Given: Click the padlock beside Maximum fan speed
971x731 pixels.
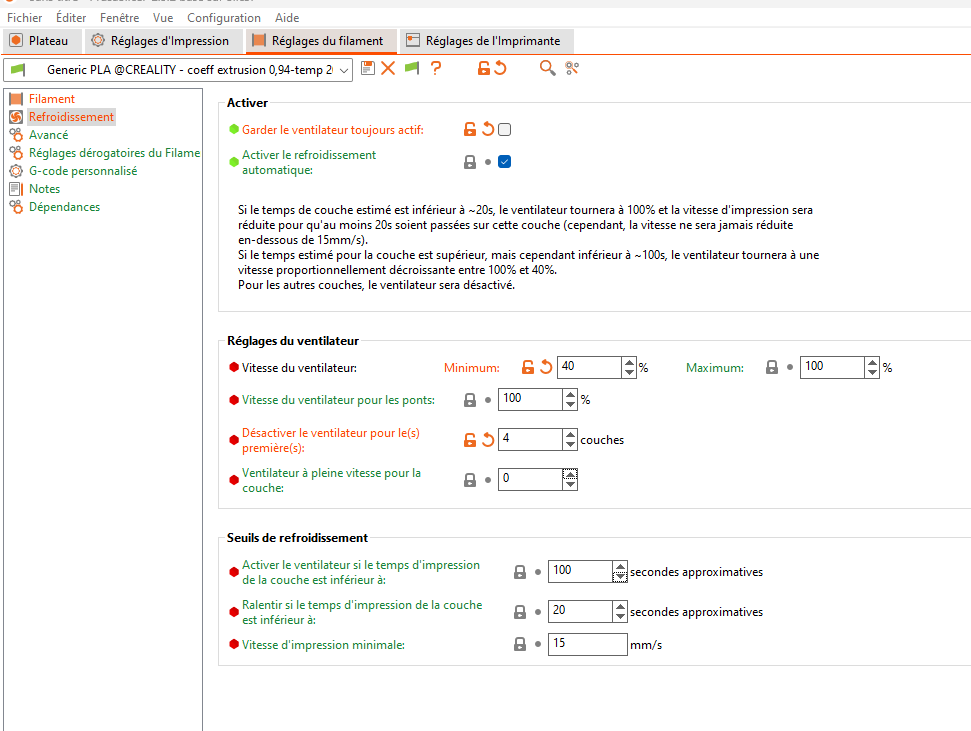Looking at the screenshot, I should (x=772, y=367).
